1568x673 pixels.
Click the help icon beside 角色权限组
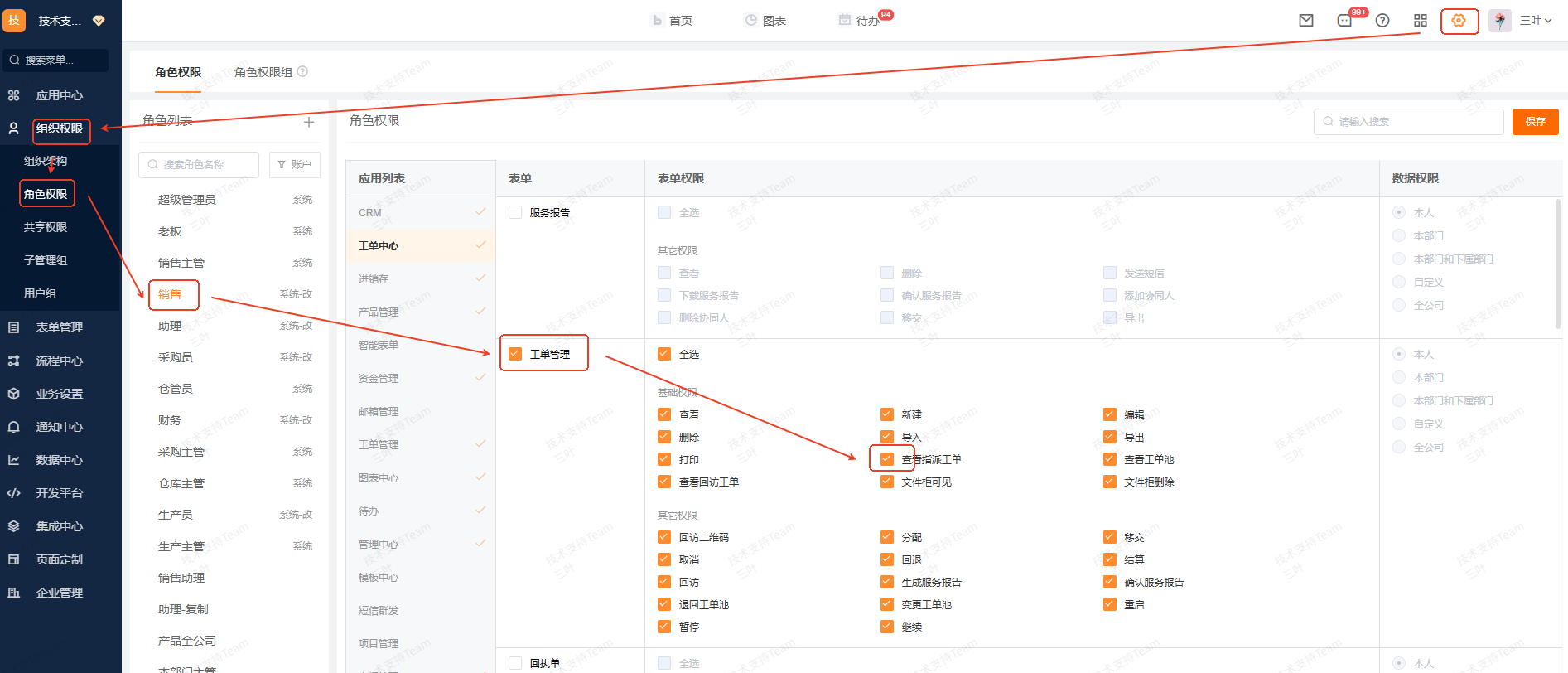click(302, 72)
